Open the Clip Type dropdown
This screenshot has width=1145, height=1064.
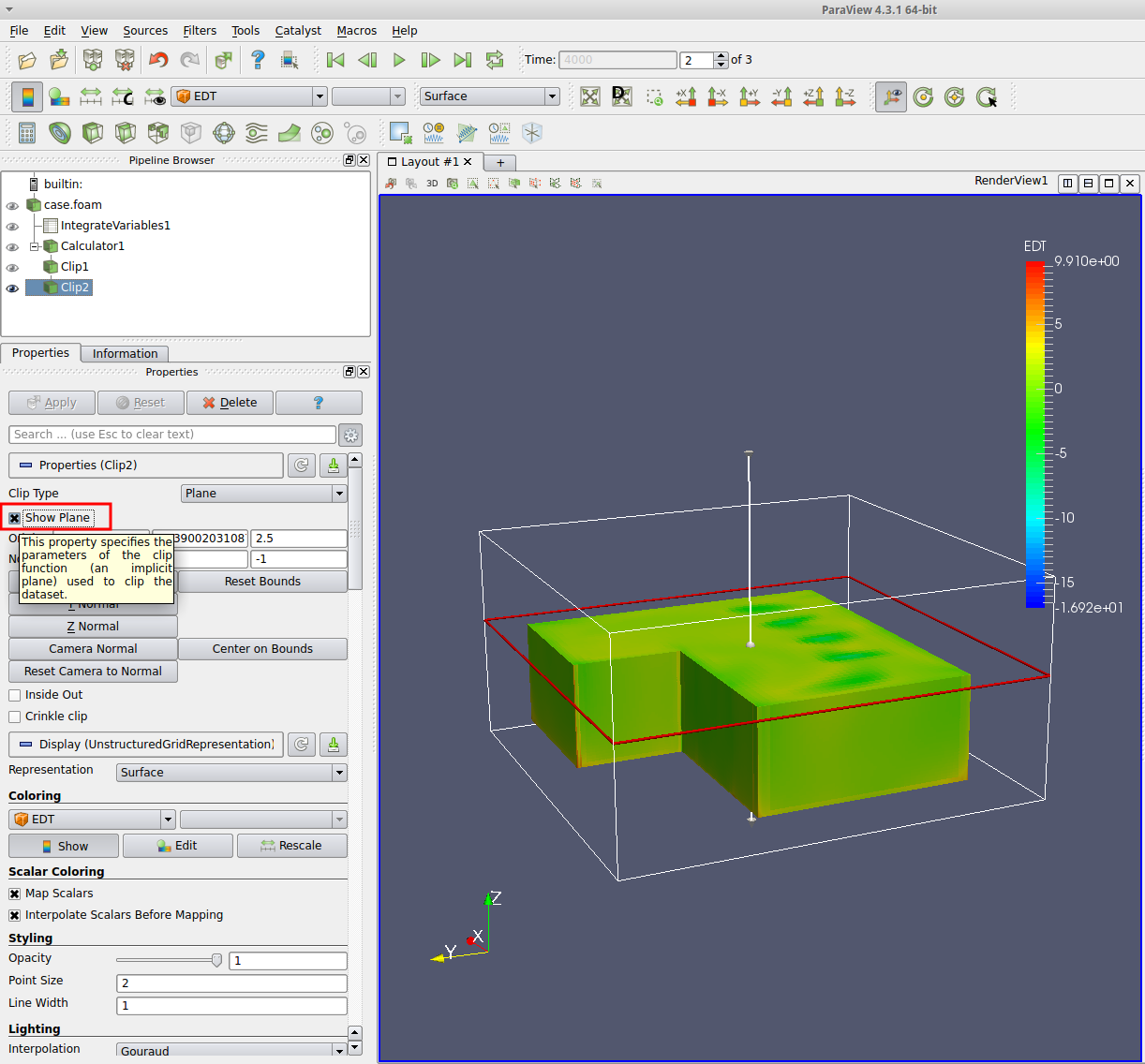point(263,494)
